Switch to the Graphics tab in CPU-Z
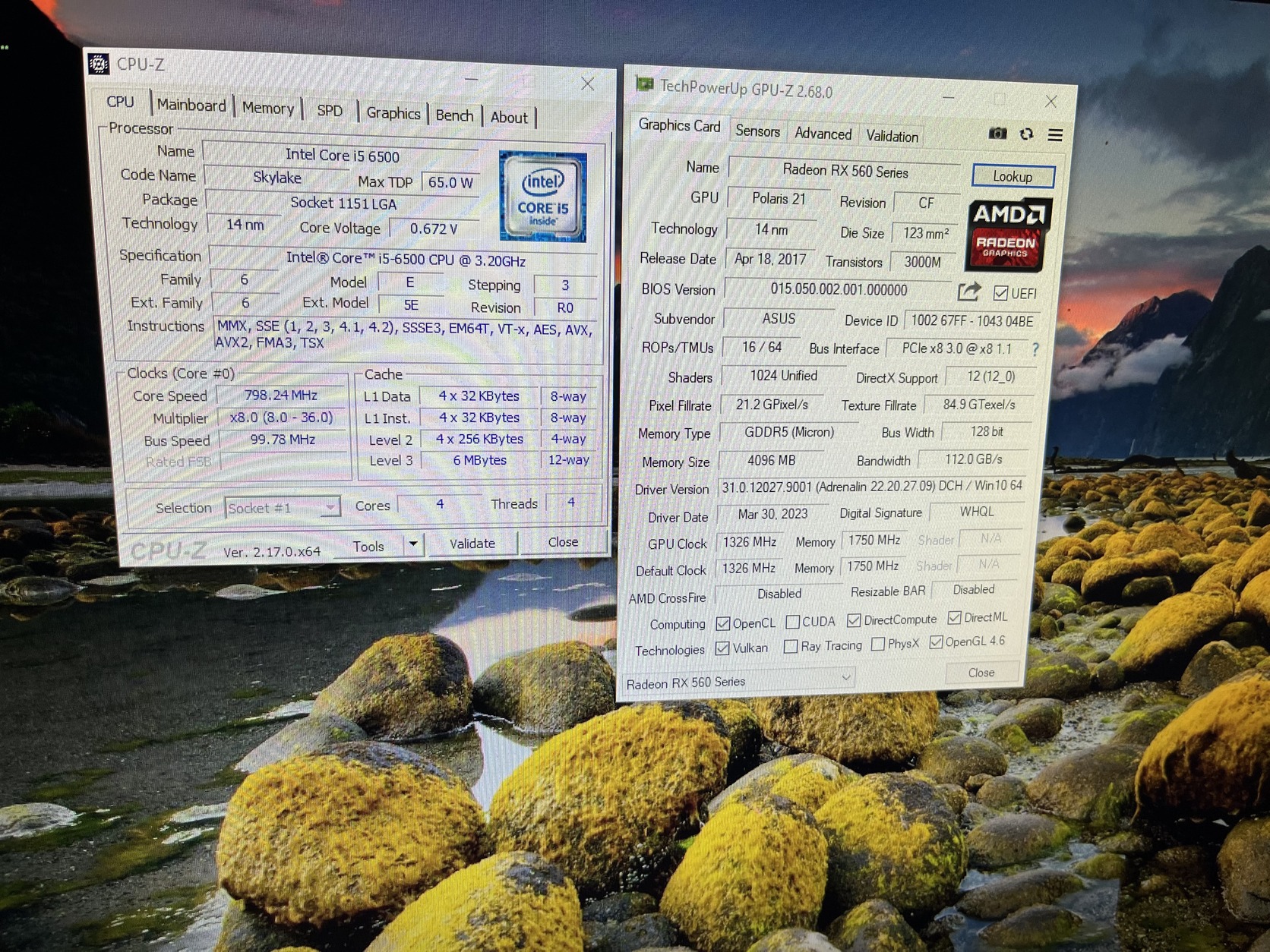 393,113
